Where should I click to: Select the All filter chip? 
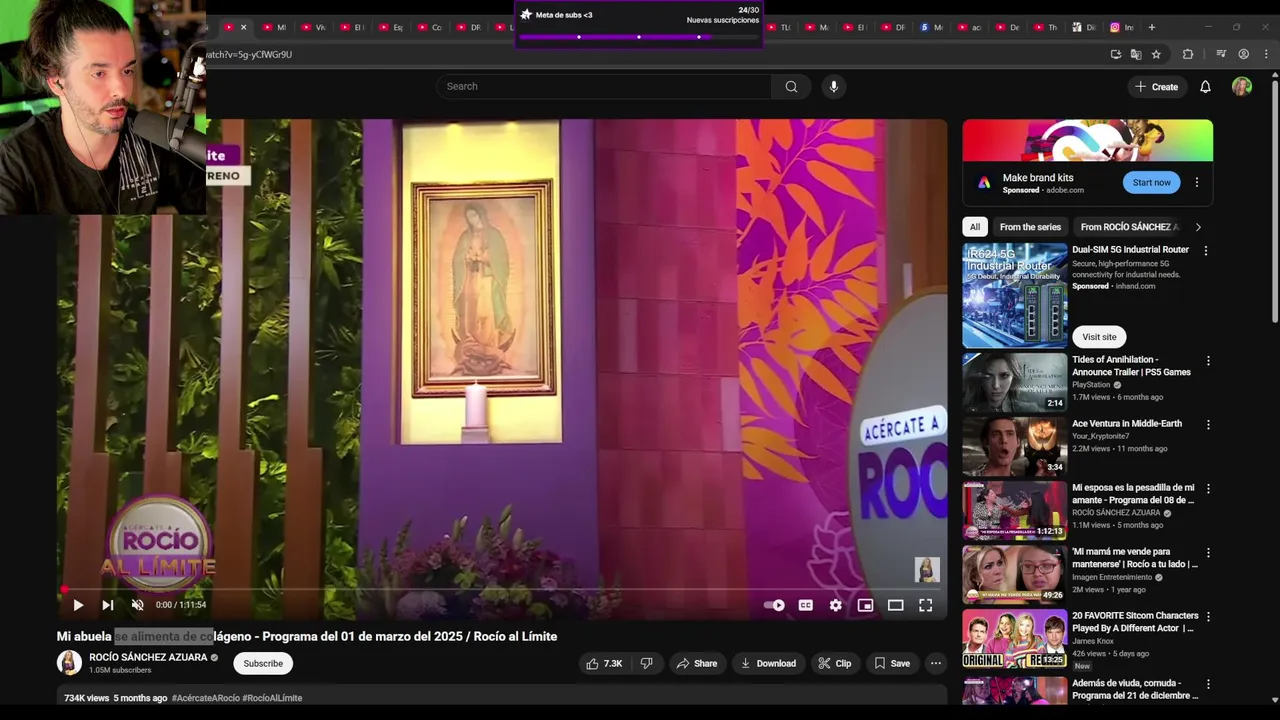[975, 227]
